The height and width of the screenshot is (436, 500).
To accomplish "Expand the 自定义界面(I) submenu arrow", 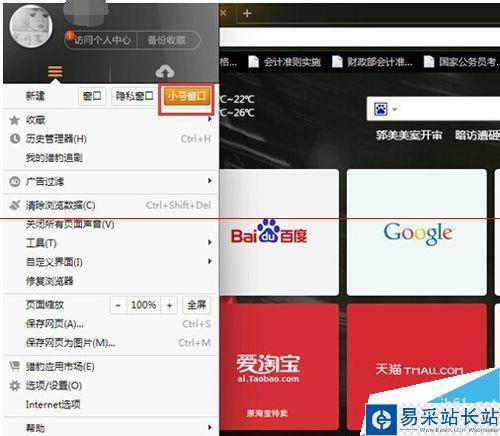I will [210, 261].
